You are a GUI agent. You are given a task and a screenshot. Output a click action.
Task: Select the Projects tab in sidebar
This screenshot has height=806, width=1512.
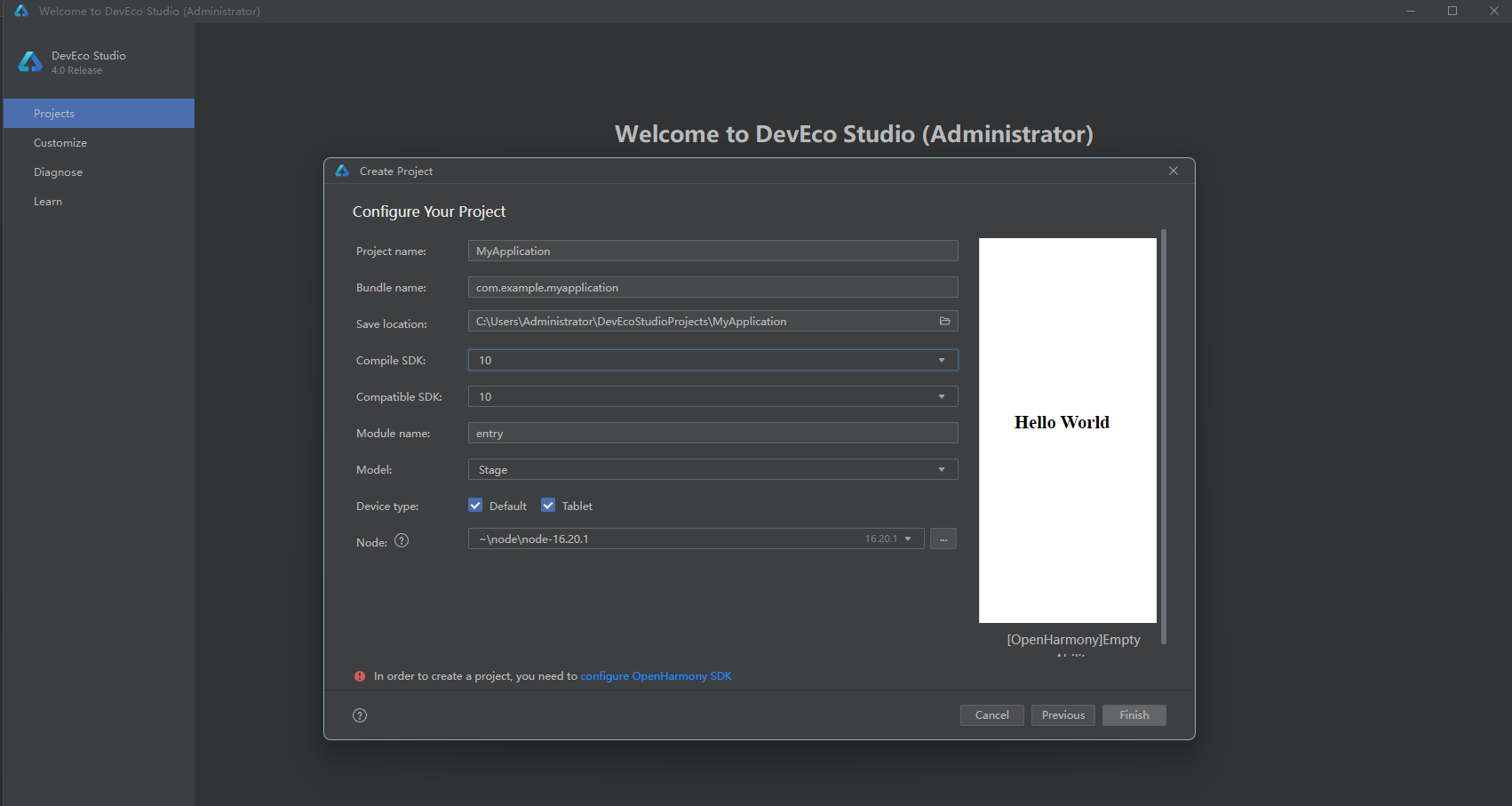click(x=99, y=114)
